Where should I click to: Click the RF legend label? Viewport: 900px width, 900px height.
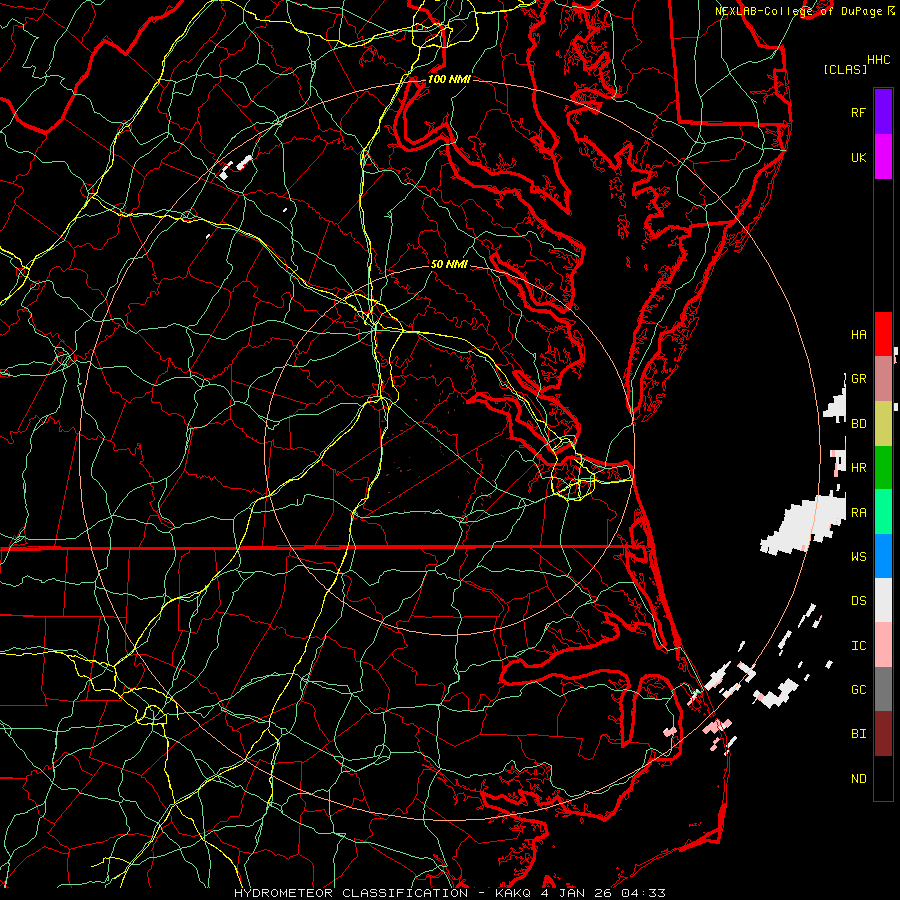858,112
